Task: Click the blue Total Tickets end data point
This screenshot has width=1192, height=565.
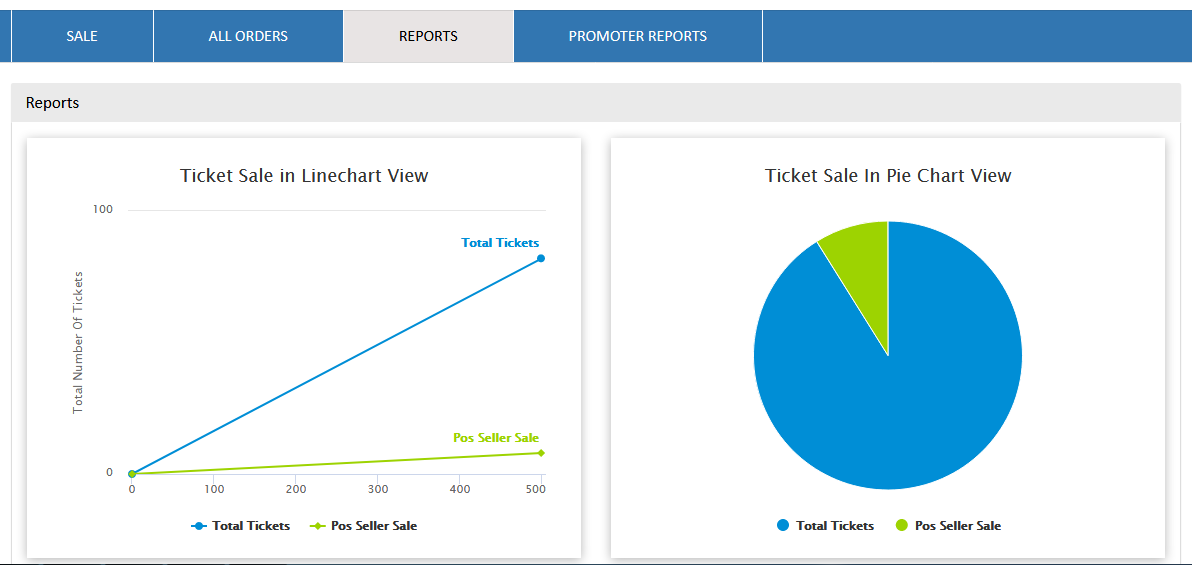Action: click(x=541, y=258)
